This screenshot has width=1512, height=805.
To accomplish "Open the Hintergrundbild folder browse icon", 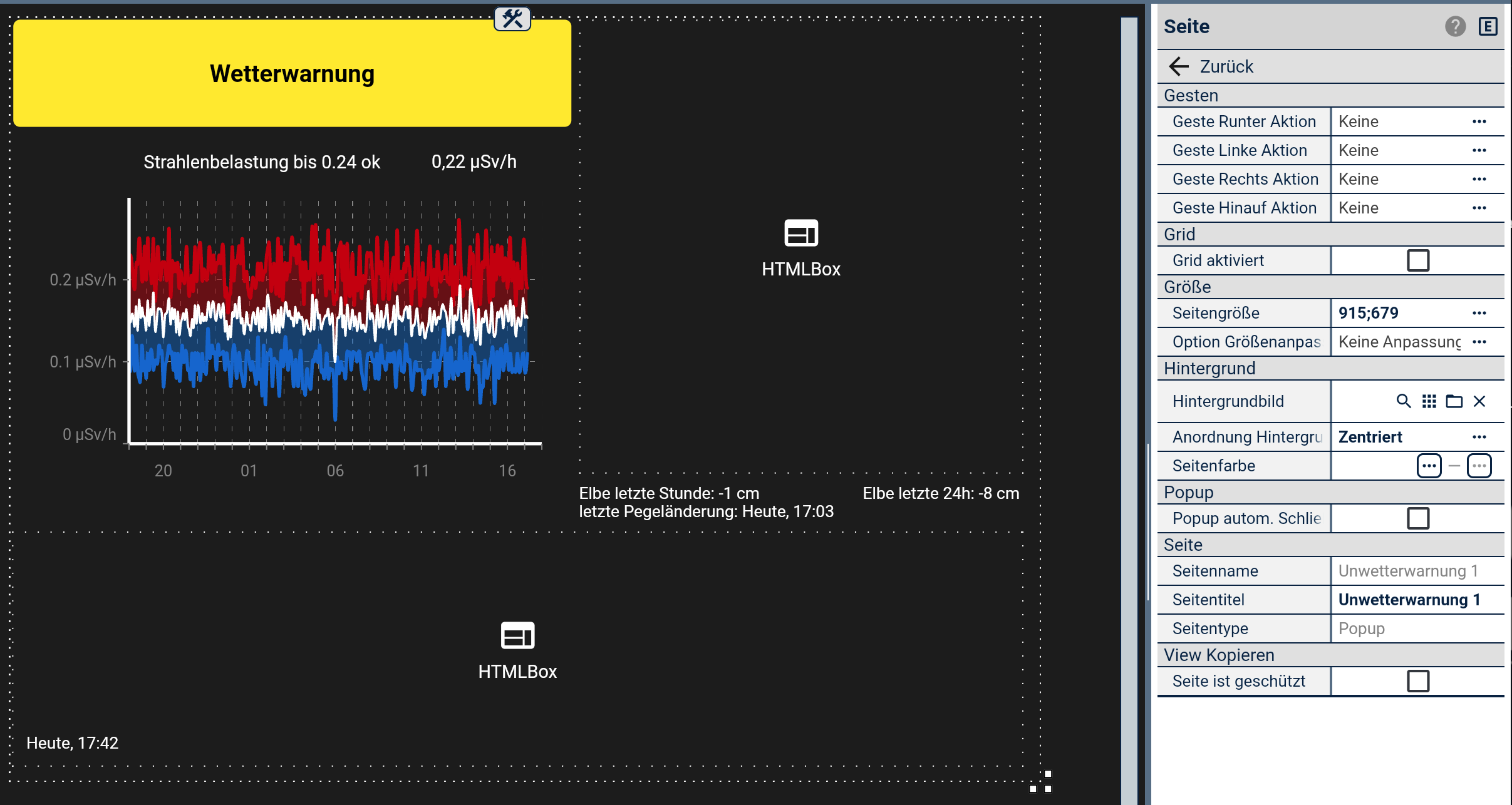I will coord(1454,401).
